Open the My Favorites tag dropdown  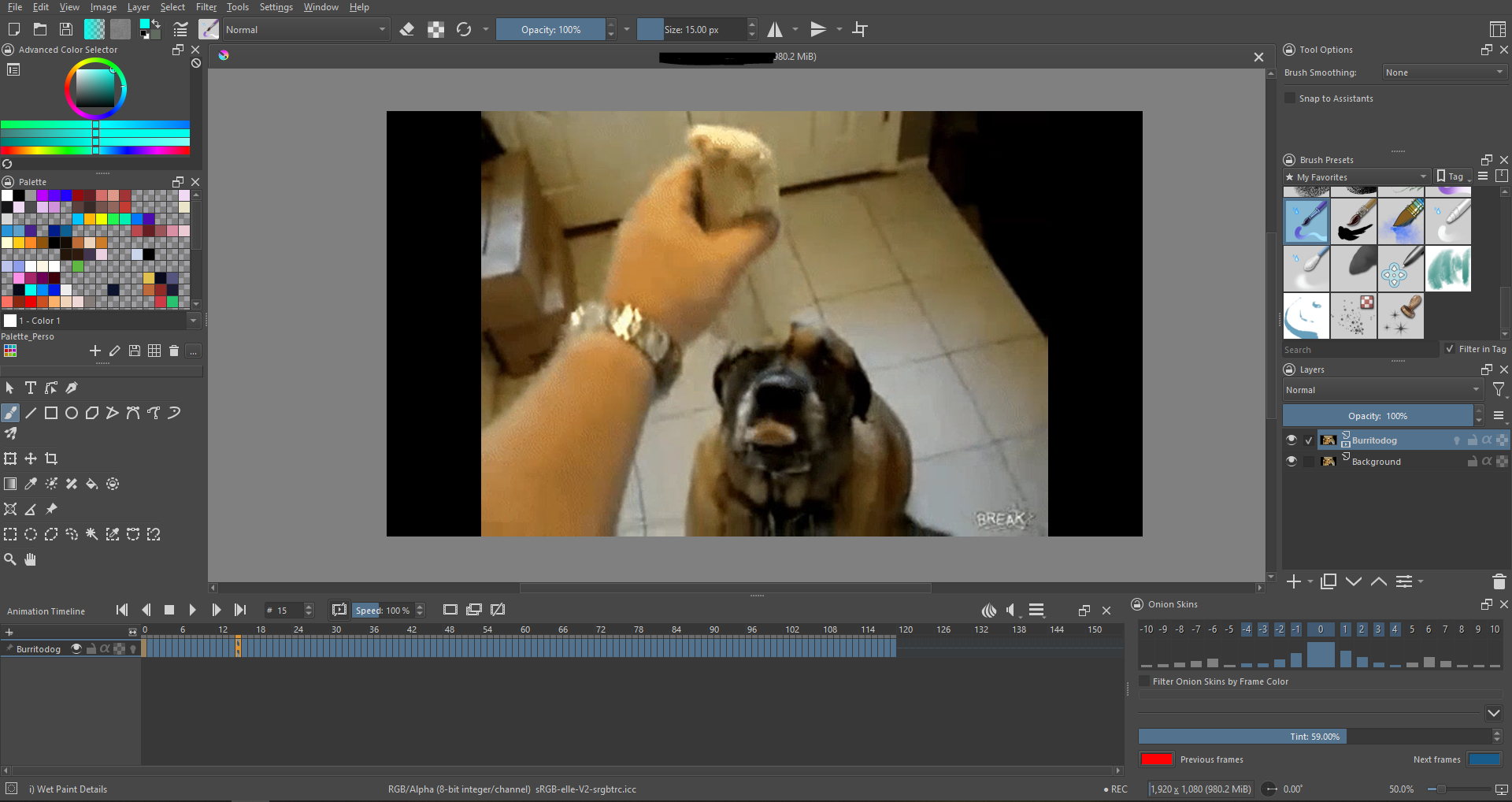tap(1356, 177)
